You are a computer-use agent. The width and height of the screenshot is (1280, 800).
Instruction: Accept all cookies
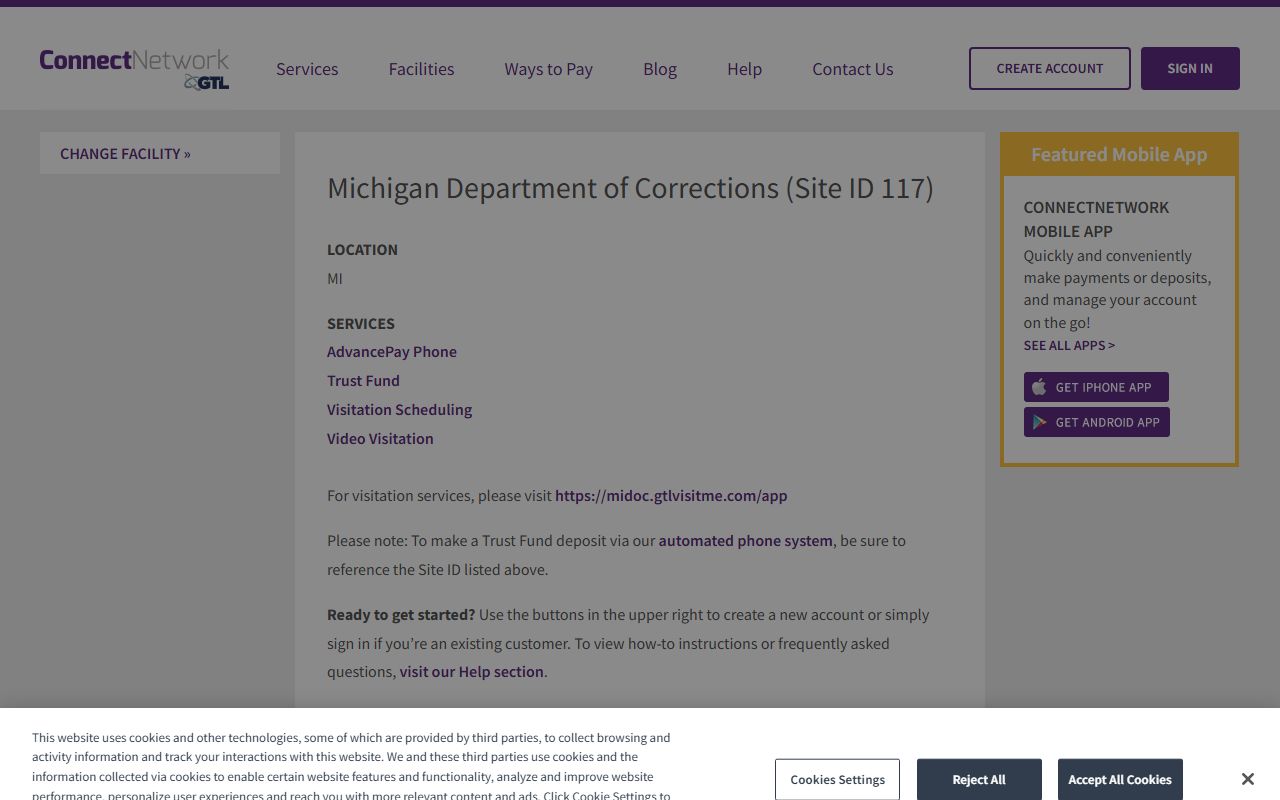[1120, 779]
